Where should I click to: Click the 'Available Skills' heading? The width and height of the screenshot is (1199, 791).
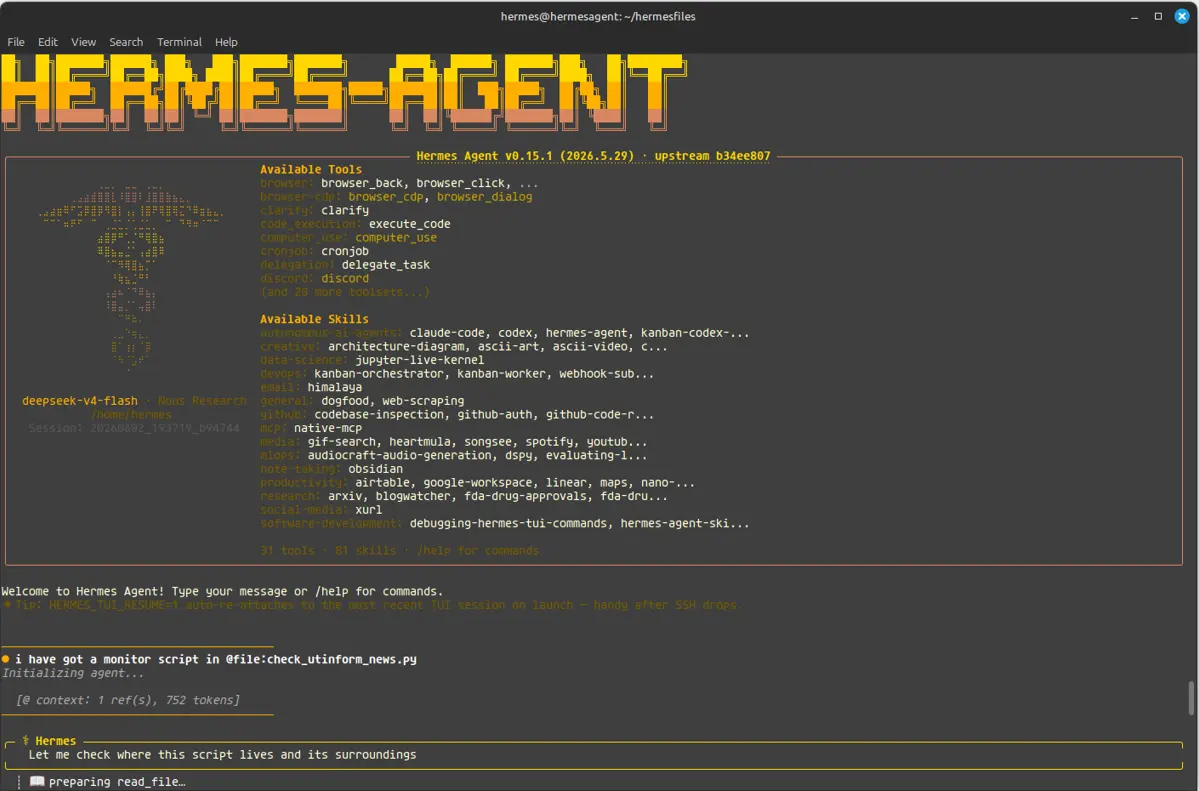click(314, 319)
